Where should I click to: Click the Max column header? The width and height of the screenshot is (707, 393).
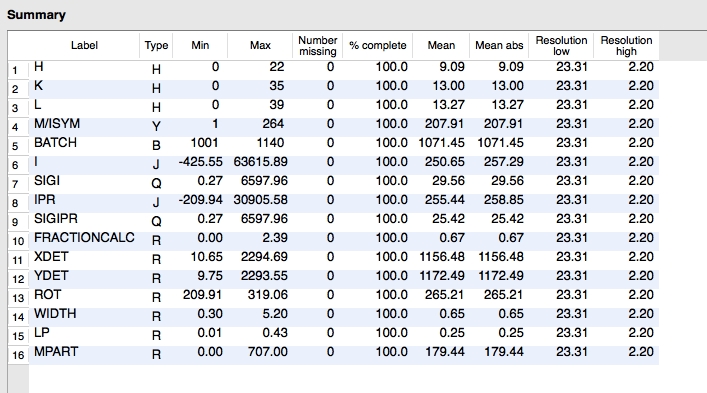(260, 46)
